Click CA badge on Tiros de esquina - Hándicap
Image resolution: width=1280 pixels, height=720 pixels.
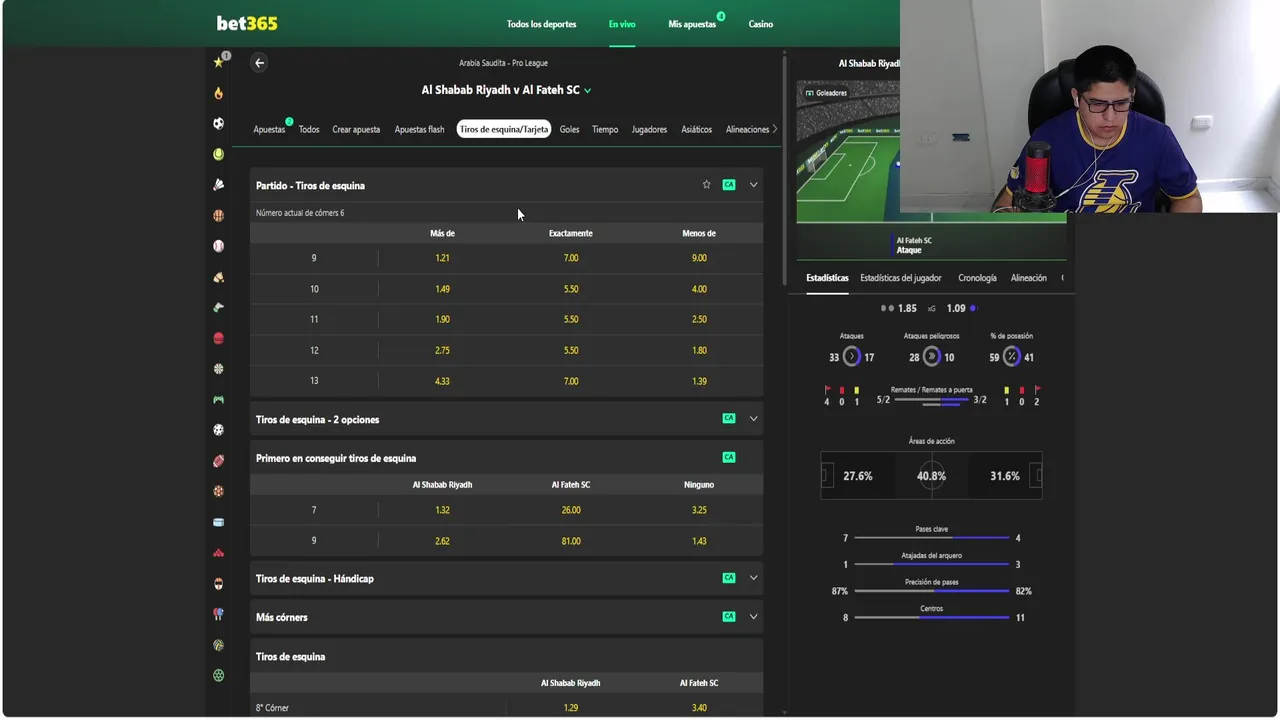(x=729, y=578)
